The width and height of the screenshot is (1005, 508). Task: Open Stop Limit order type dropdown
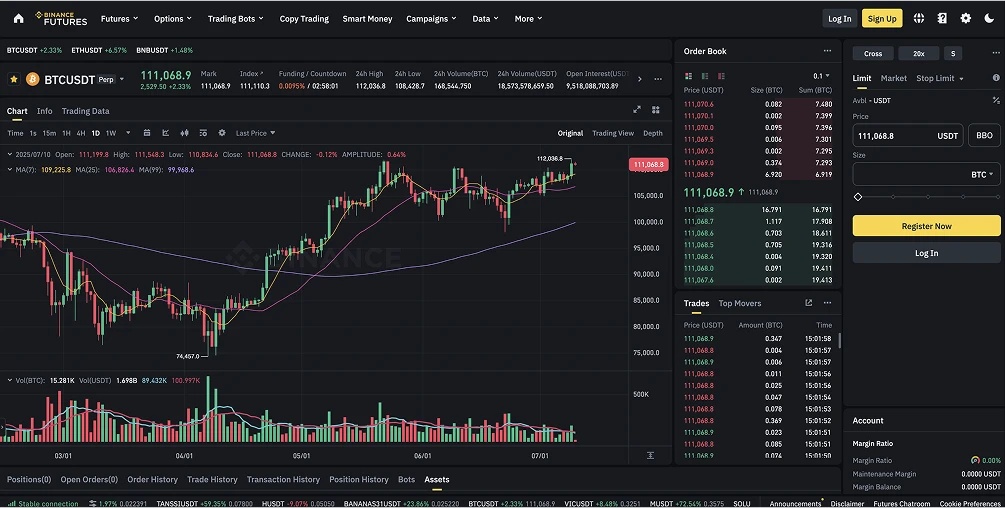[940, 78]
